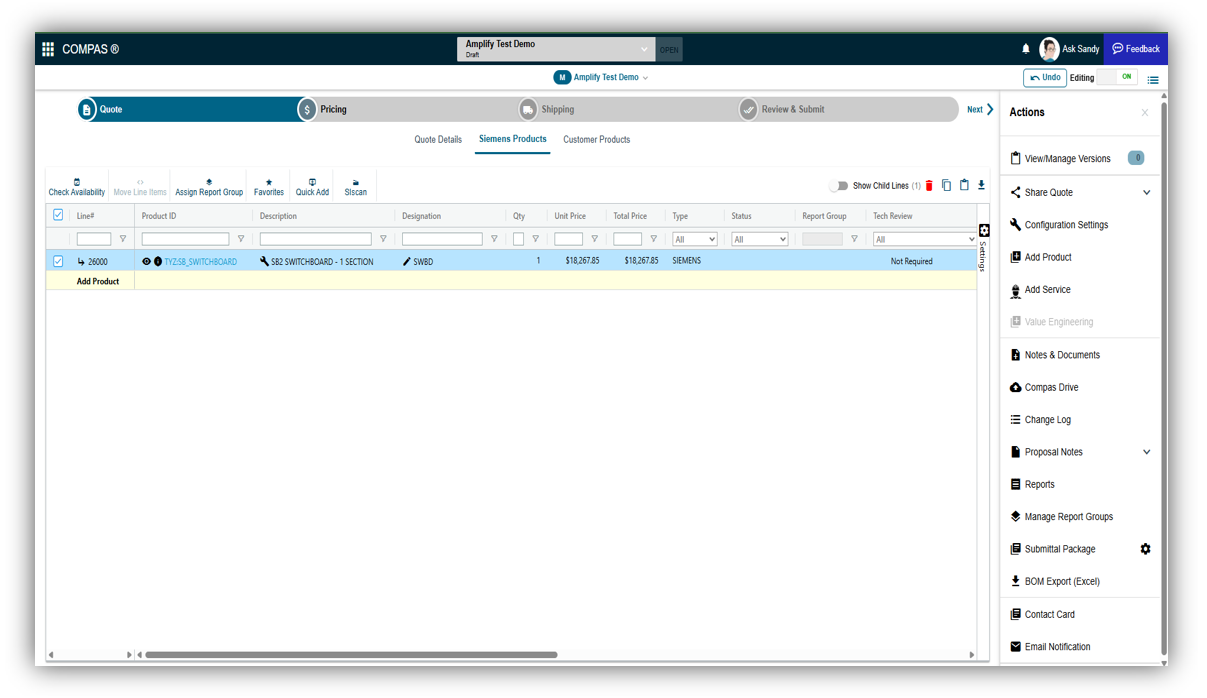Switch to the Quote Details tab
The width and height of the screenshot is (1207, 698).
point(438,140)
